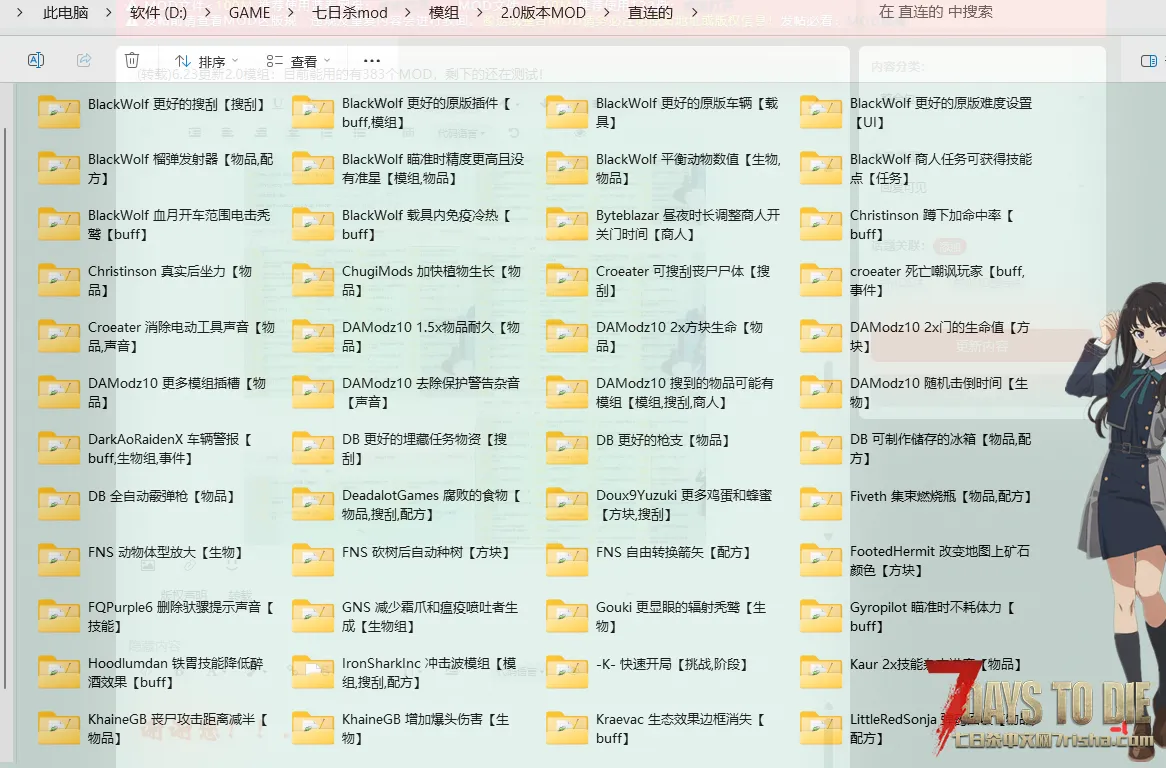
Task: Select the croeater 死亡嘲讽玩家 folder icon
Action: coord(821,280)
